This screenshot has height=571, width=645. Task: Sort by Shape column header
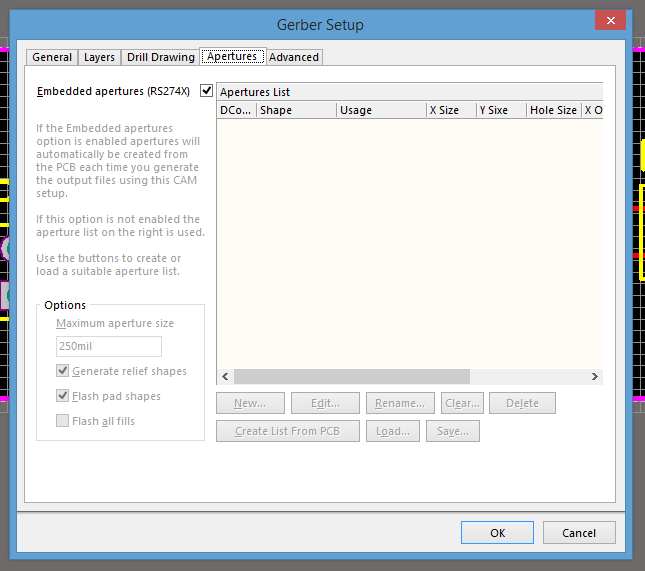point(296,110)
